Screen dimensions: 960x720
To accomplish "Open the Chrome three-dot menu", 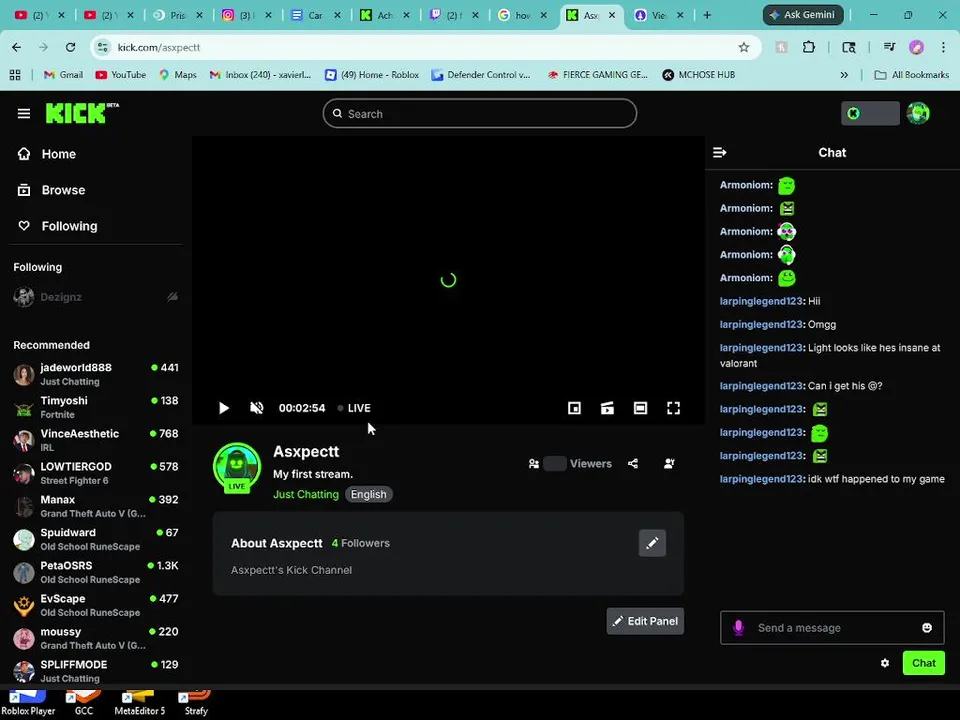I will (x=943, y=47).
